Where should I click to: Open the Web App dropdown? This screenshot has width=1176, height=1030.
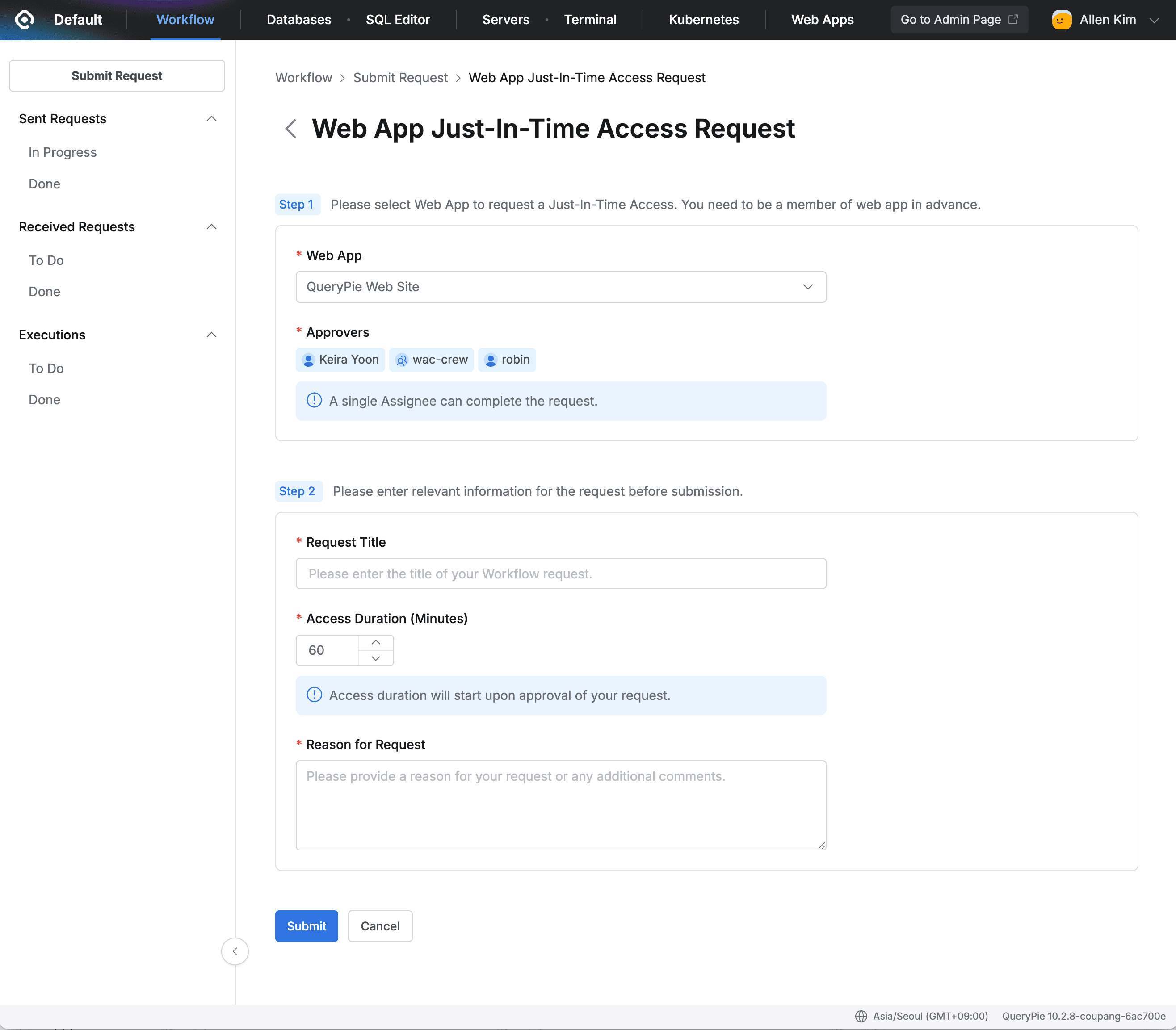(561, 287)
